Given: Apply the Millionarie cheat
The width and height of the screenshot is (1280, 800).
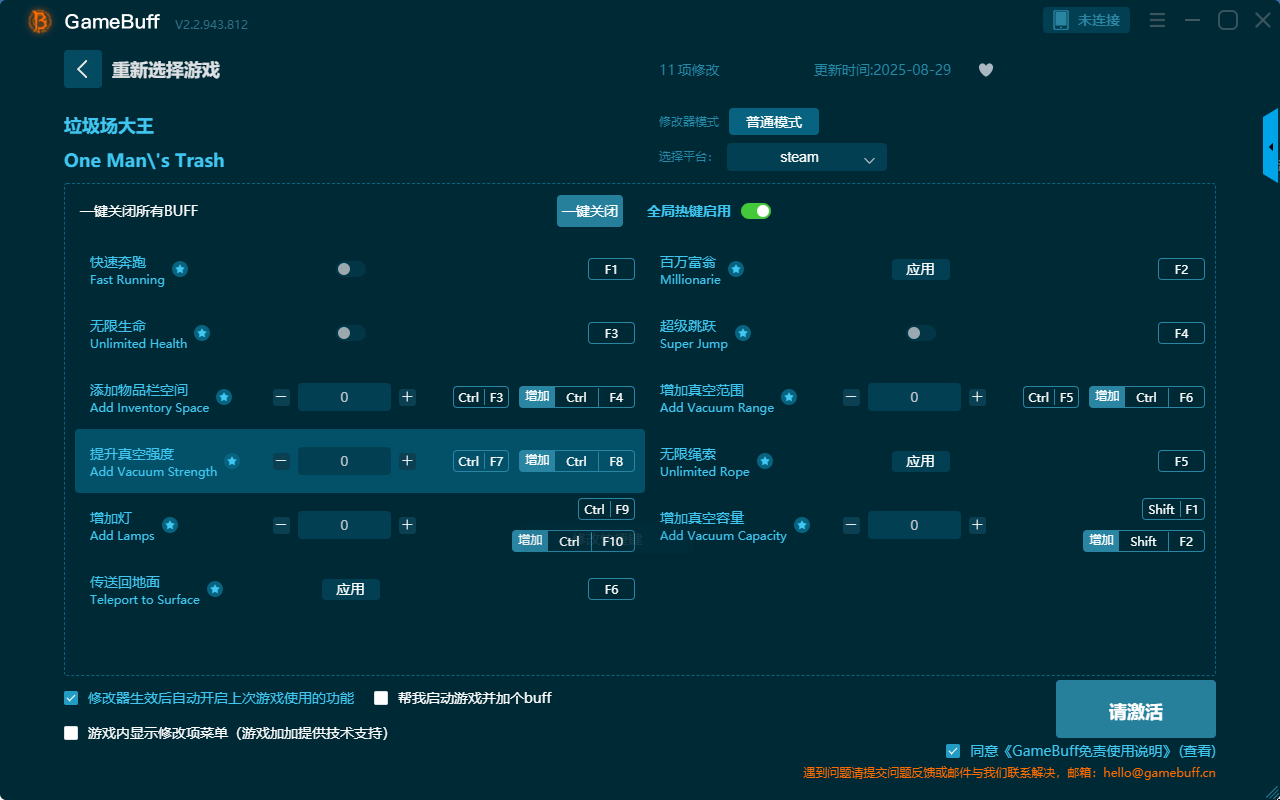Looking at the screenshot, I should pos(921,269).
